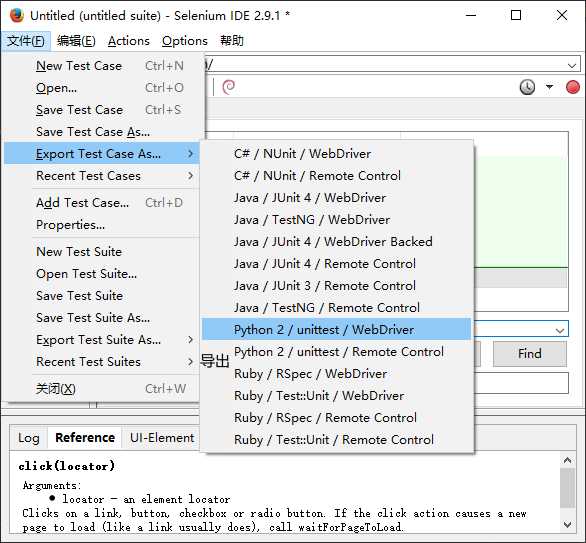The height and width of the screenshot is (543, 586).
Task: Select Save Test Case As...
Action: point(102,132)
